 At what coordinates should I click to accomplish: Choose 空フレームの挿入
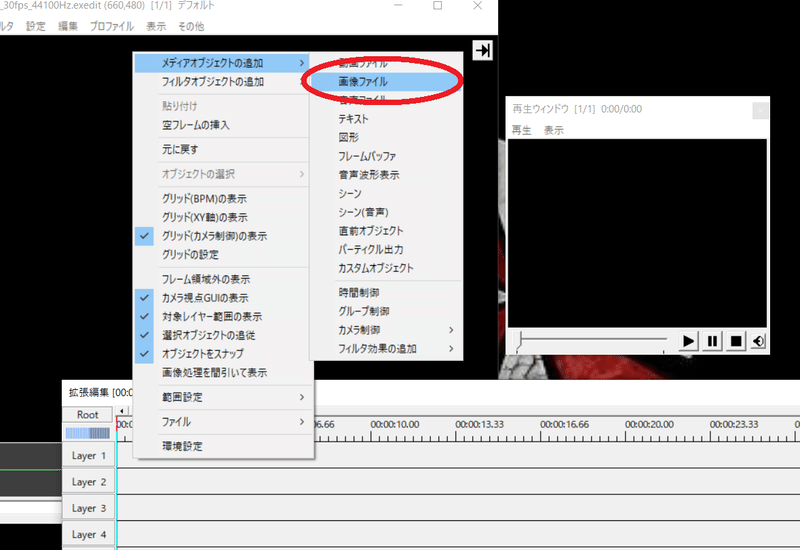pyautogui.click(x=221, y=125)
